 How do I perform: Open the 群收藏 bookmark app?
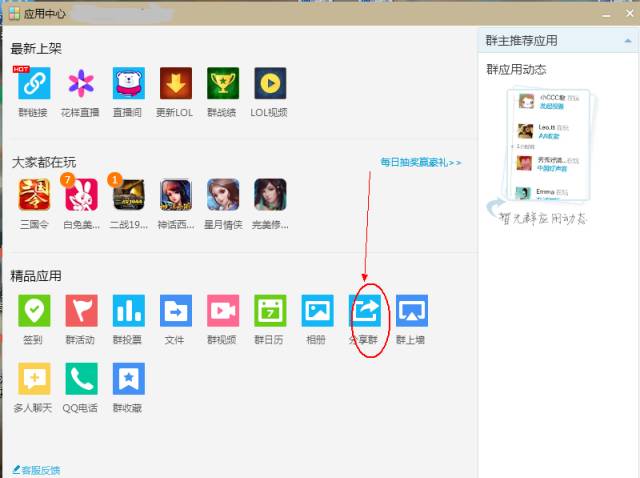[129, 378]
